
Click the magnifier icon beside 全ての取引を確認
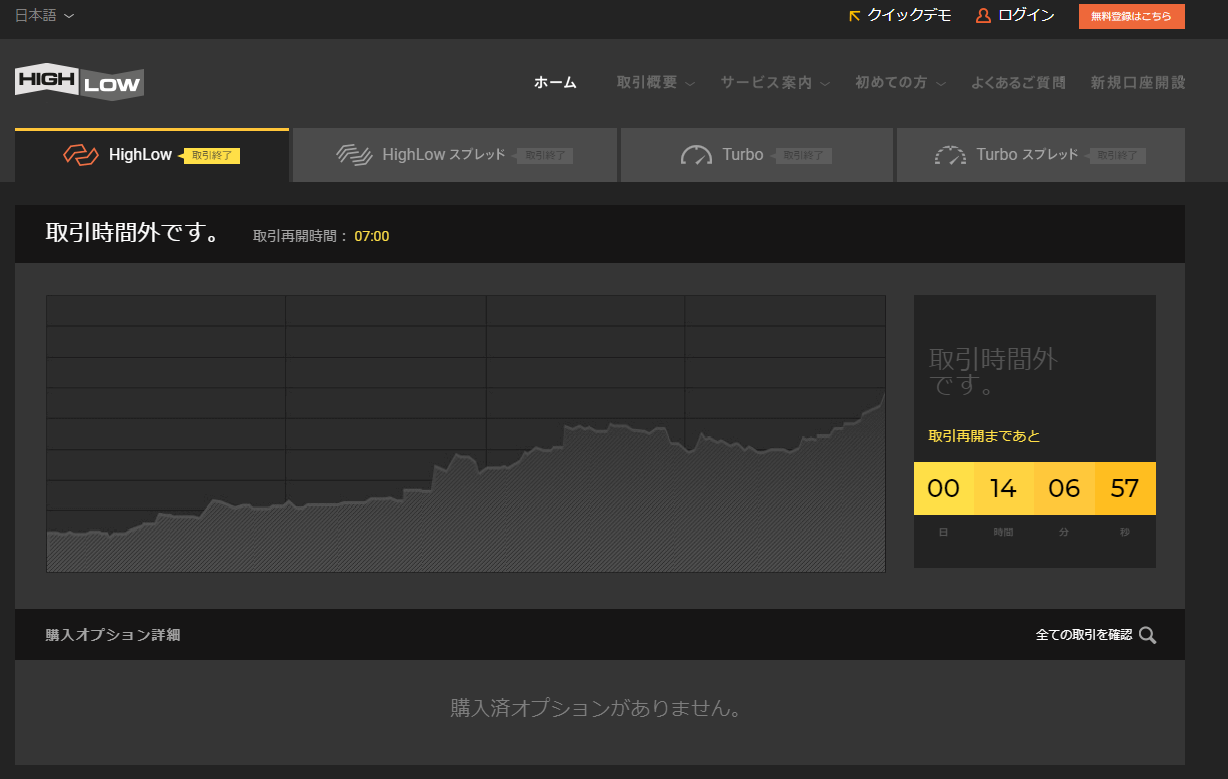click(1147, 635)
